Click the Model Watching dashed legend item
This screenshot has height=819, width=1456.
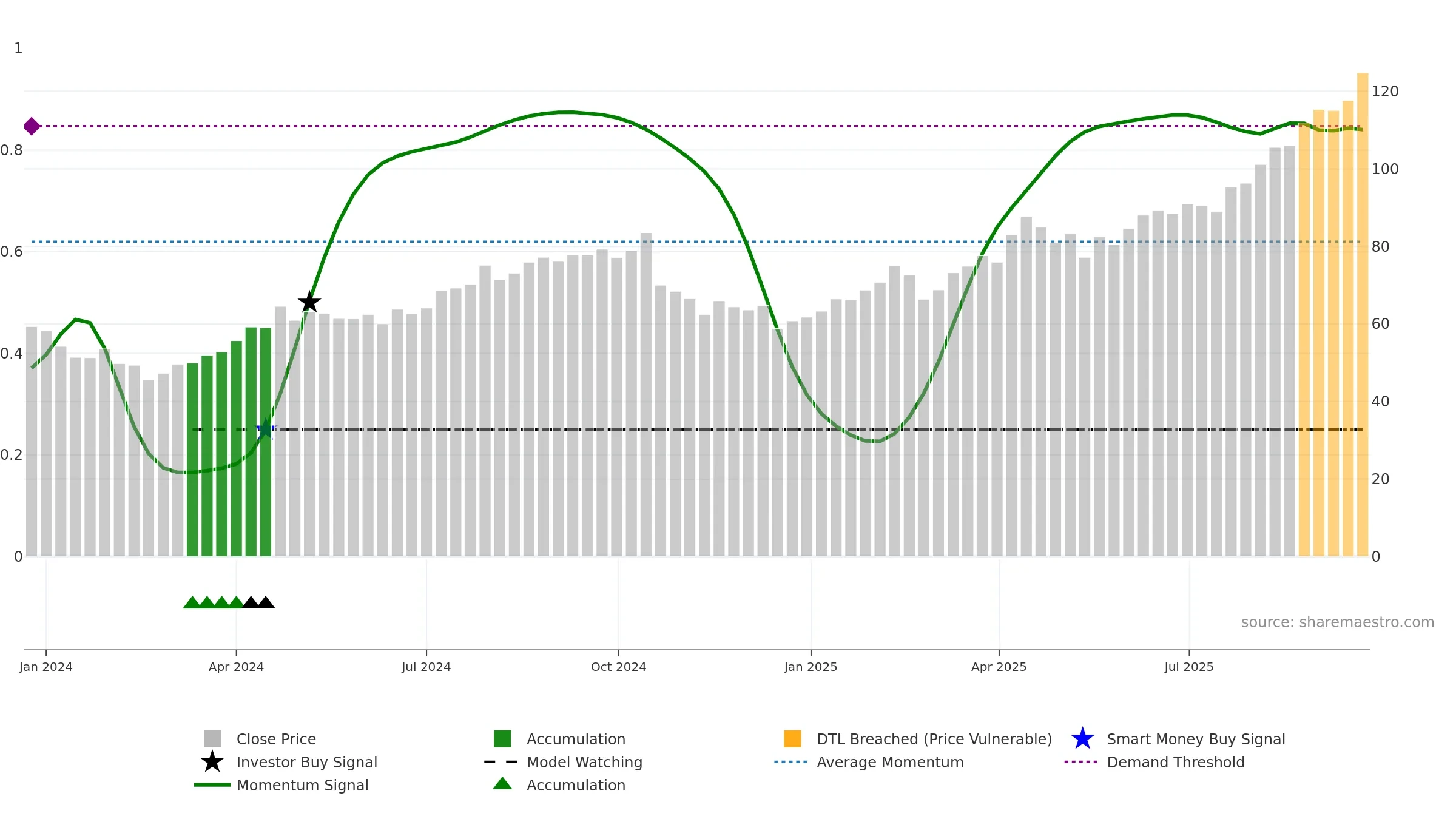pos(563,762)
